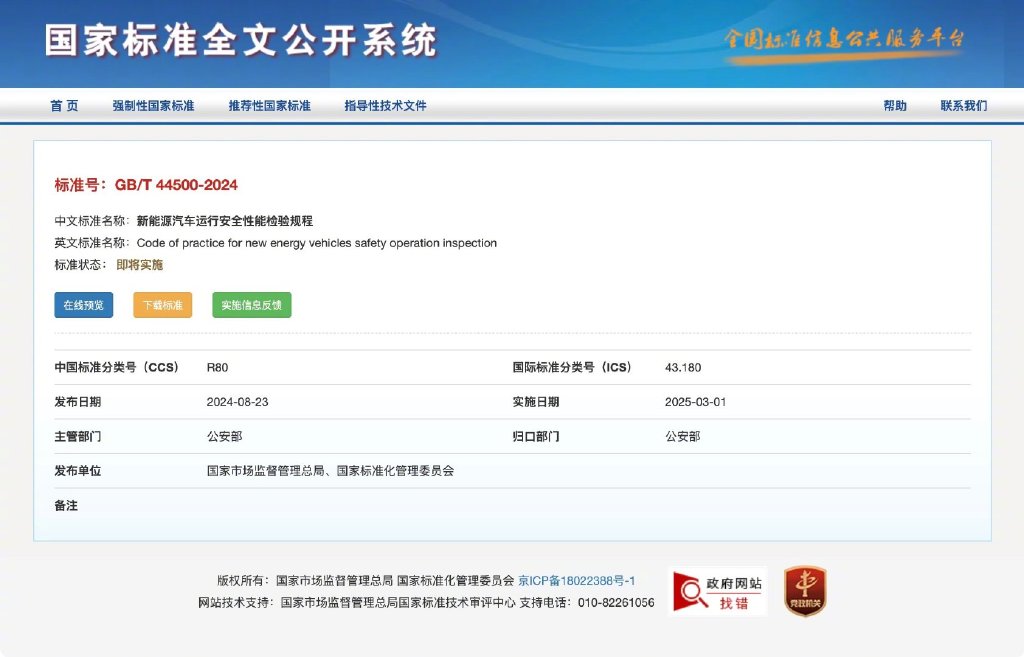
Task: Open the 京ICP备18022388号-1 link
Action: [x=577, y=581]
